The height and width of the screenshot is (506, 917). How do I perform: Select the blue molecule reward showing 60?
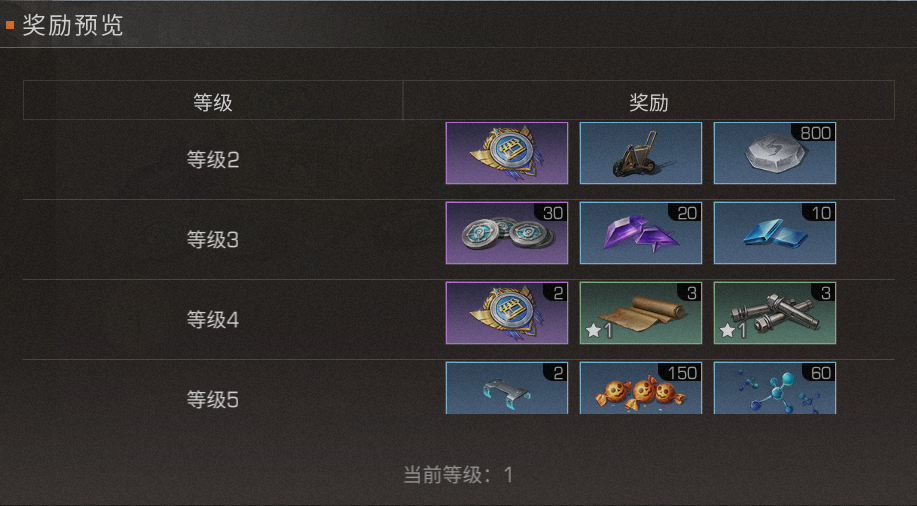tap(774, 388)
